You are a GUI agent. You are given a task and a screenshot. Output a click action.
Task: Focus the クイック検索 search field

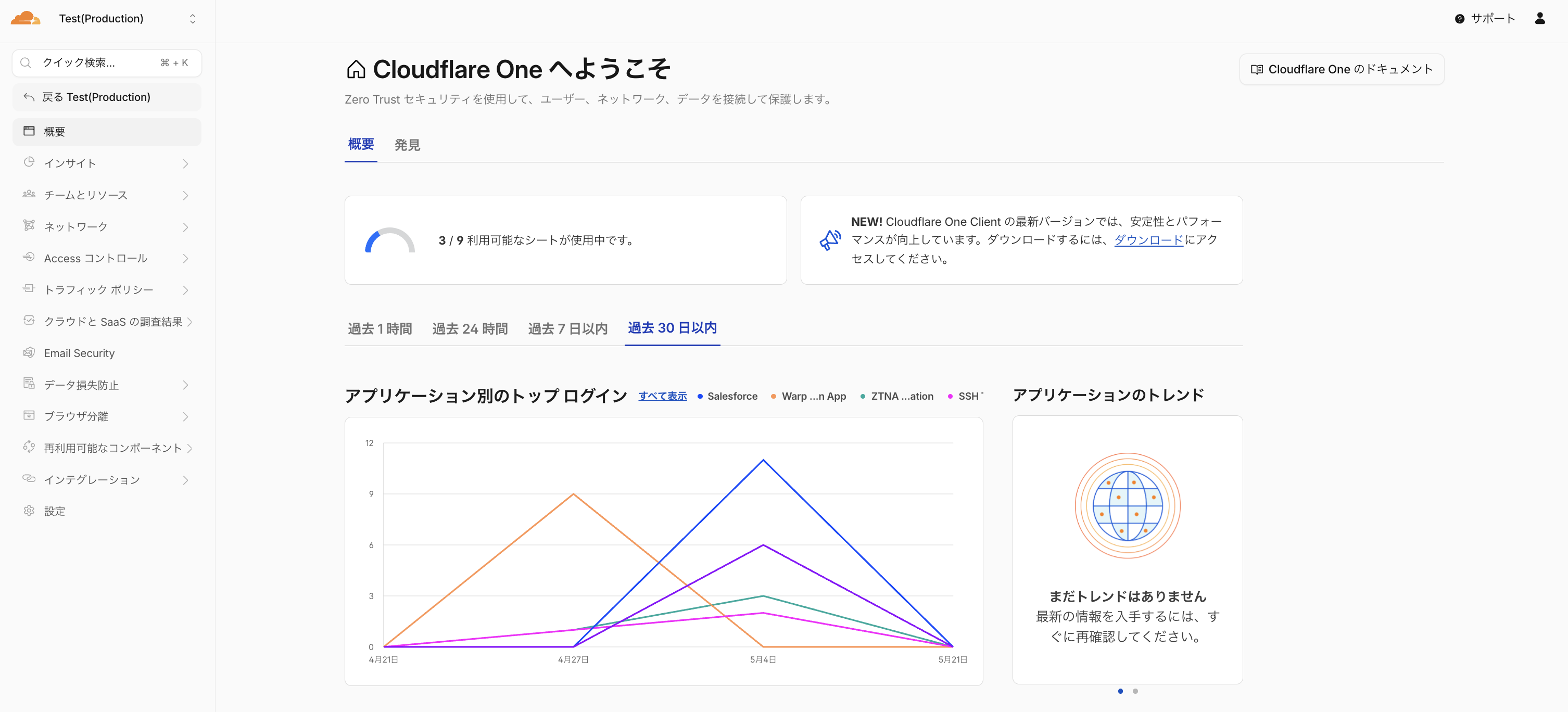[x=107, y=62]
